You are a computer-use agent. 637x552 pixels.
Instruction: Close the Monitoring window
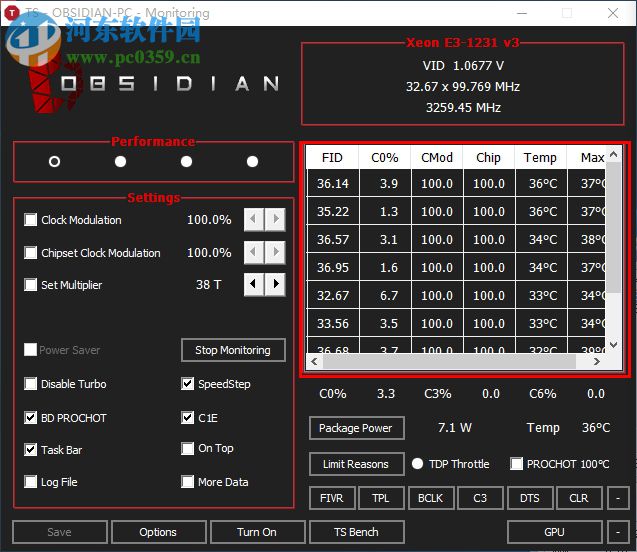[x=613, y=13]
